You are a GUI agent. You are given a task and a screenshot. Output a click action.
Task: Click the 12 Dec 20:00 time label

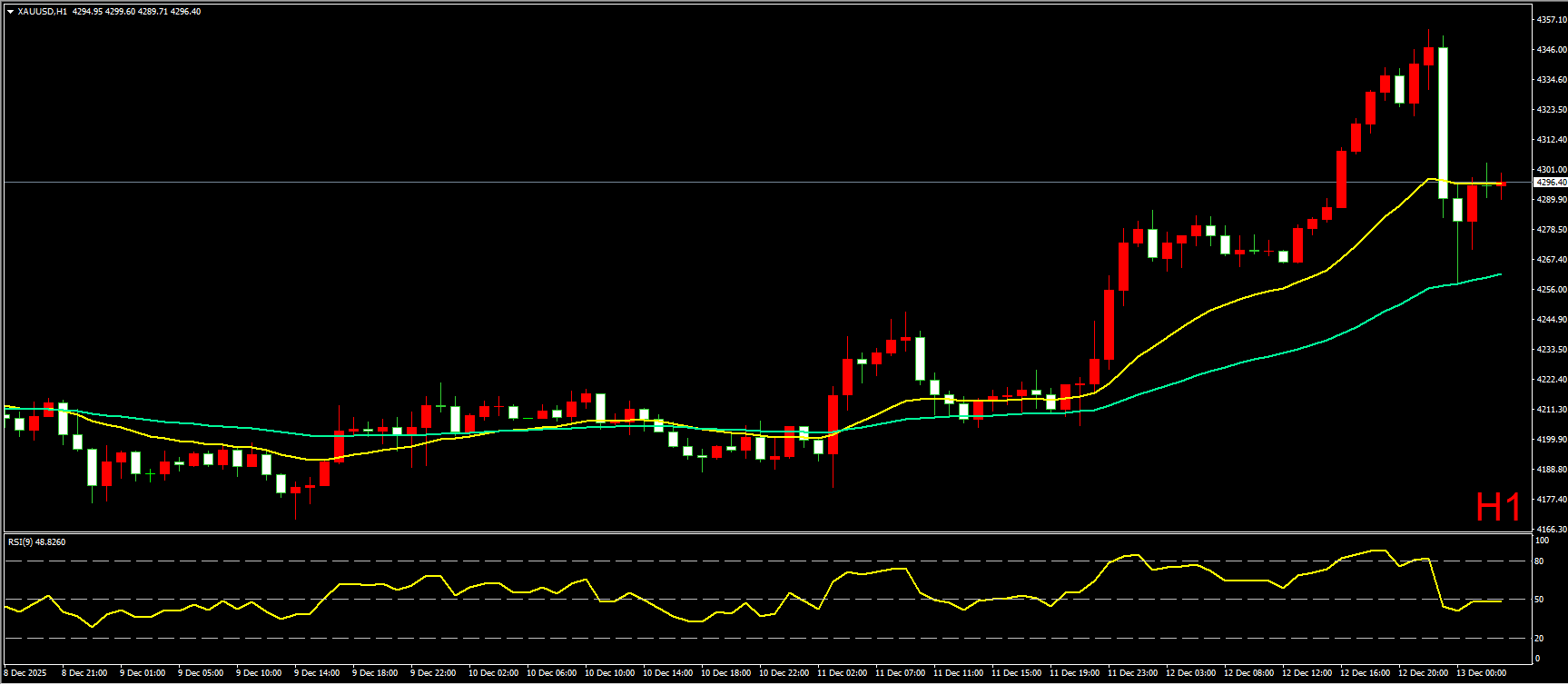coord(1423,673)
